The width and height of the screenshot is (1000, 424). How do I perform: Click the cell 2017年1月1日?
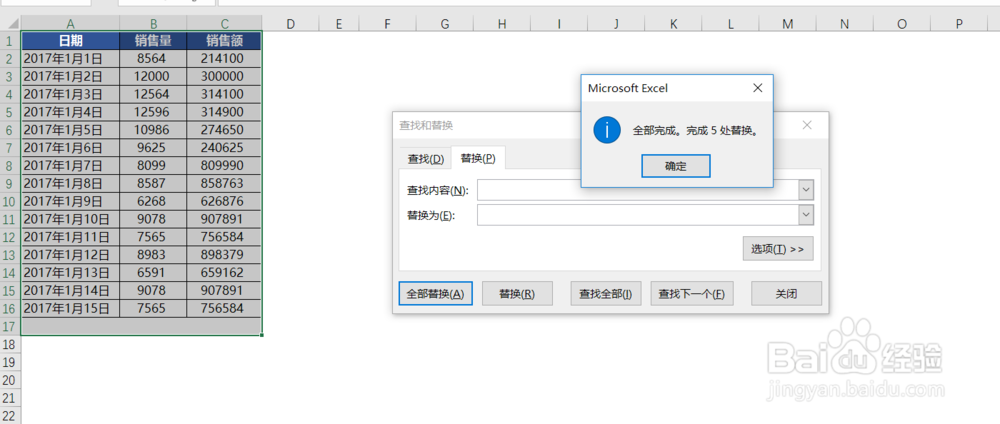tap(70, 59)
